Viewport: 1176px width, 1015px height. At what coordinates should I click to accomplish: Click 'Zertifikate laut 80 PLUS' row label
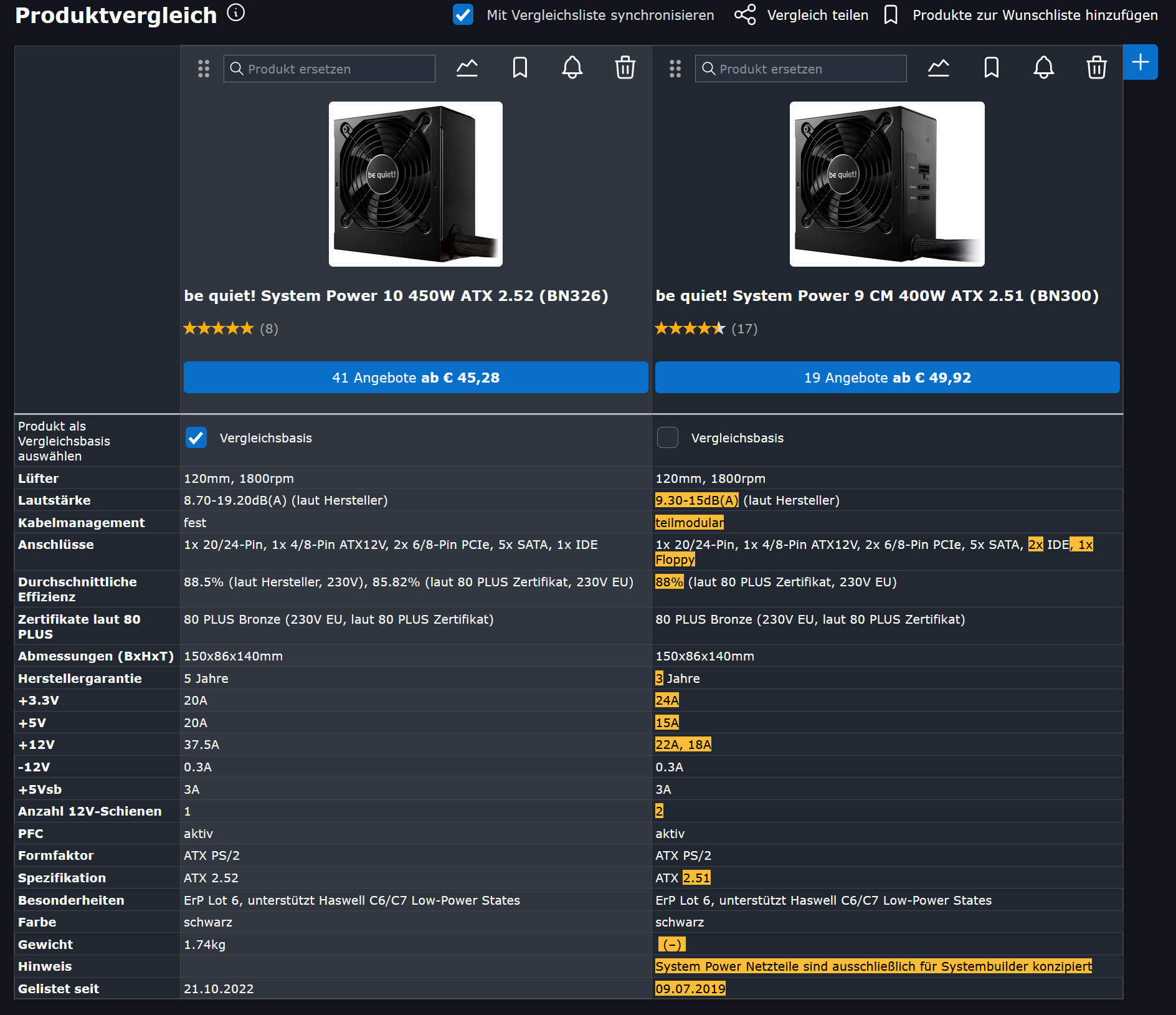coord(79,627)
